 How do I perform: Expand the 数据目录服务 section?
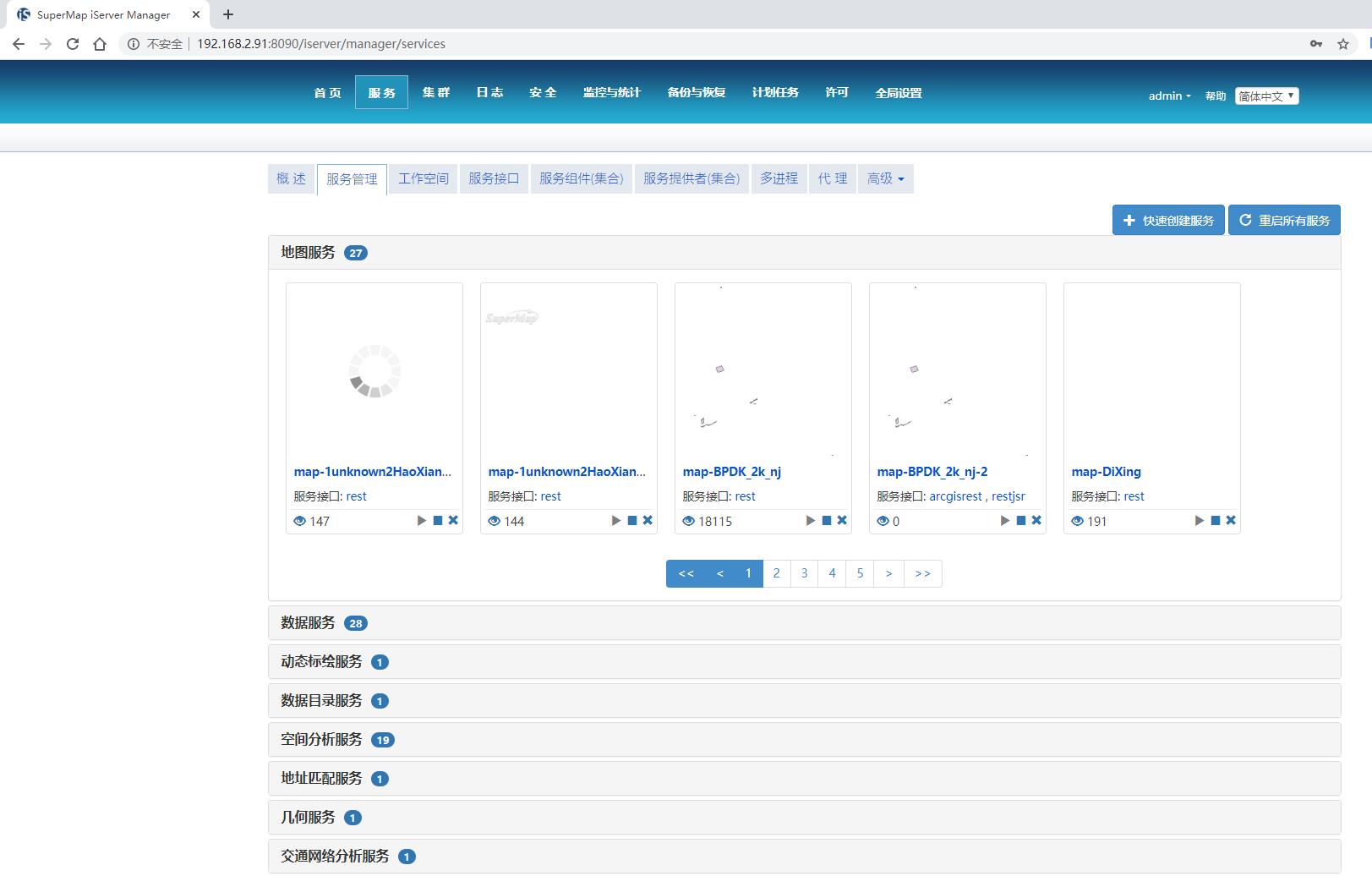pos(805,701)
